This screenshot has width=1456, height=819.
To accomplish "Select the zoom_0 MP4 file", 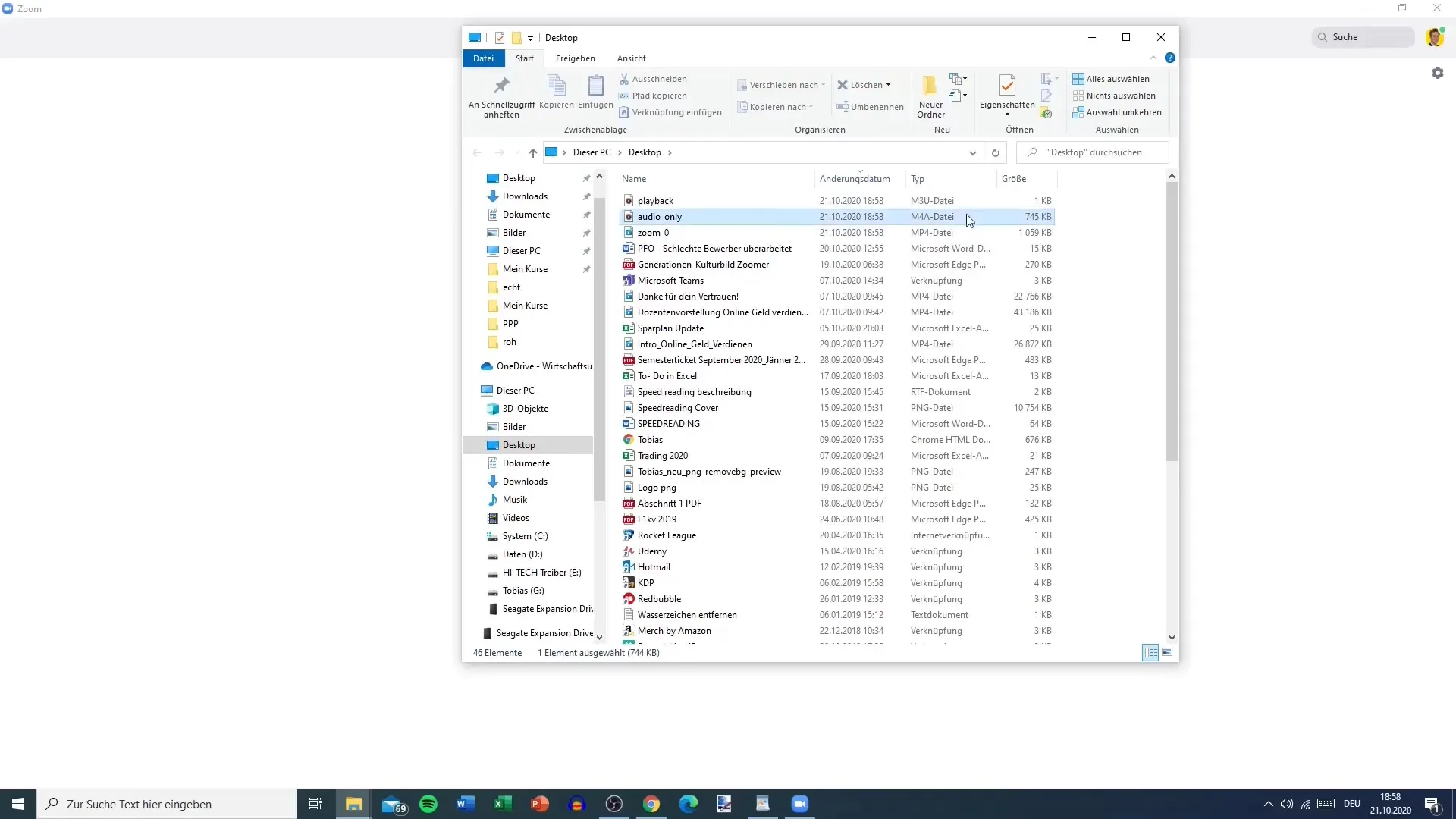I will point(837,233).
